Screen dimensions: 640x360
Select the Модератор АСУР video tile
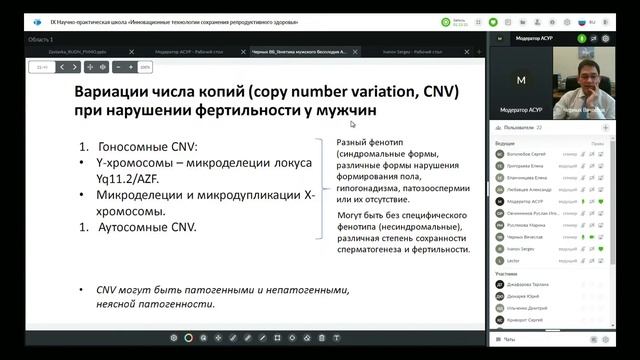click(x=521, y=83)
